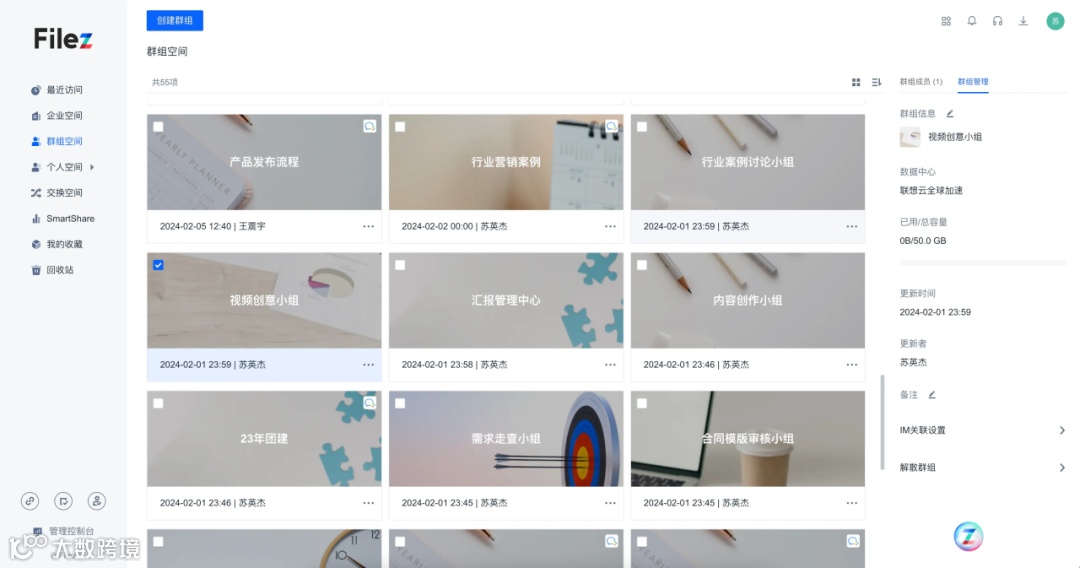This screenshot has height=568, width=1080.
Task: Select the 汇报管理中心 checkbox
Action: [400, 265]
